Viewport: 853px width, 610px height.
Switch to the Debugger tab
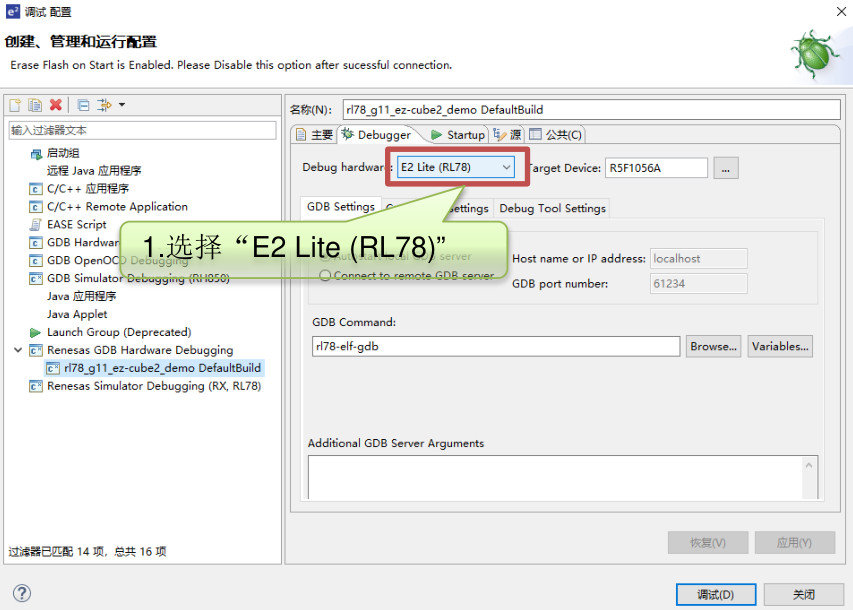click(x=376, y=135)
